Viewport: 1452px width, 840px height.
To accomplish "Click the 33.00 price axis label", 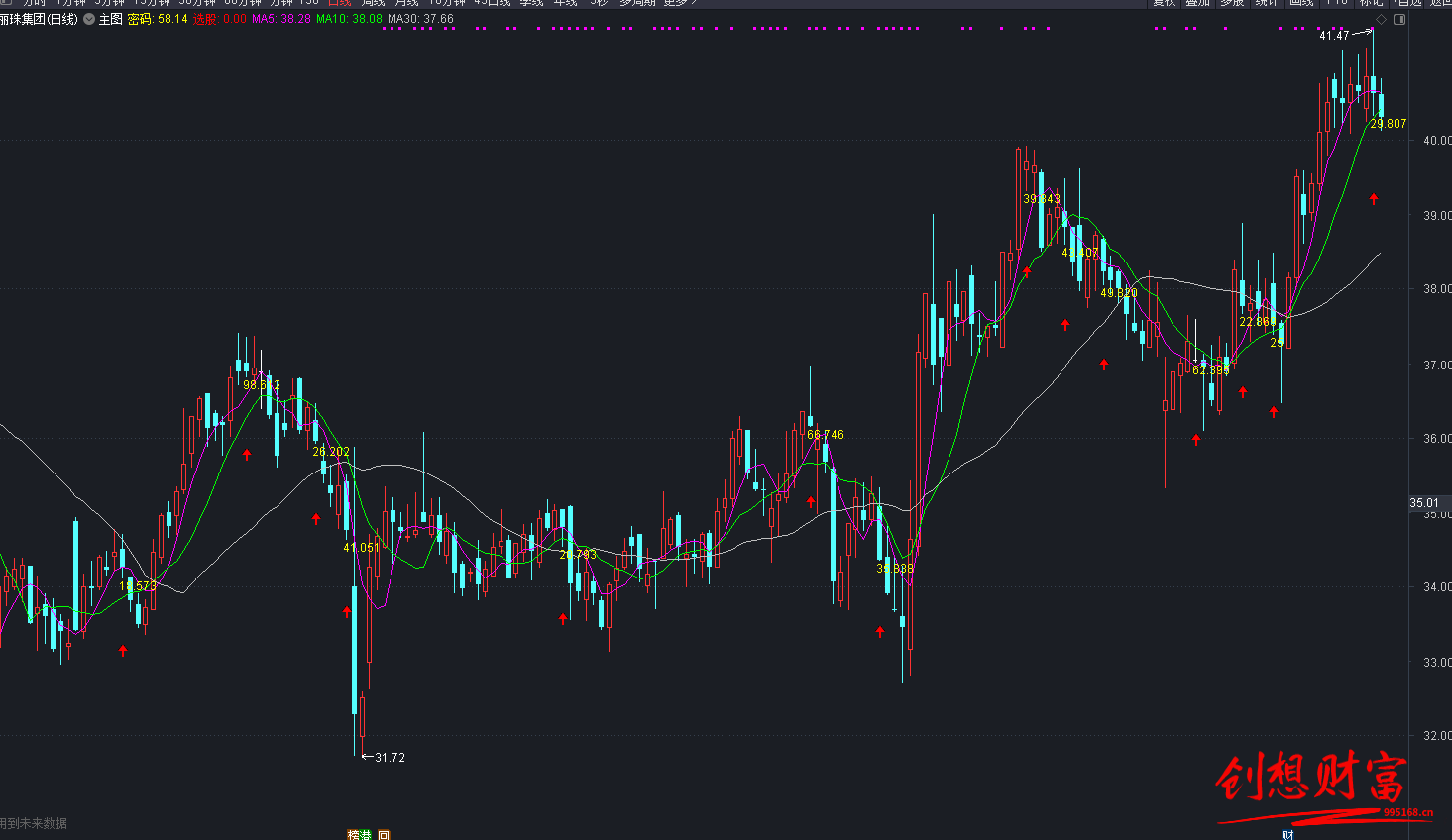I will pyautogui.click(x=1437, y=663).
